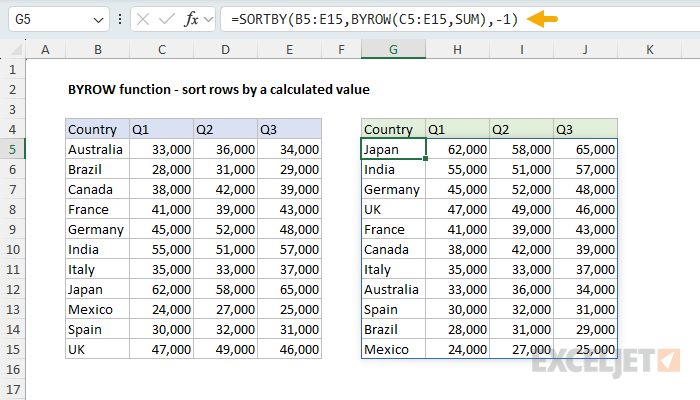Select row 1 header
The height and width of the screenshot is (400, 700).
coord(12,70)
